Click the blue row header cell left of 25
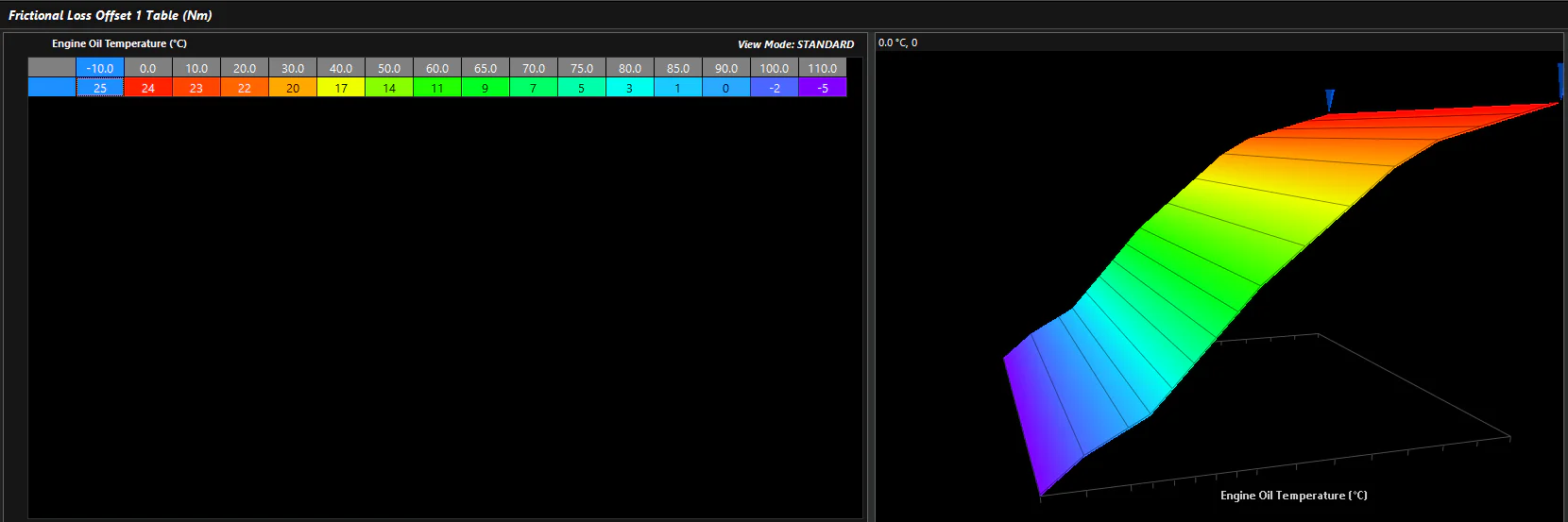The width and height of the screenshot is (1568, 522). pos(52,88)
